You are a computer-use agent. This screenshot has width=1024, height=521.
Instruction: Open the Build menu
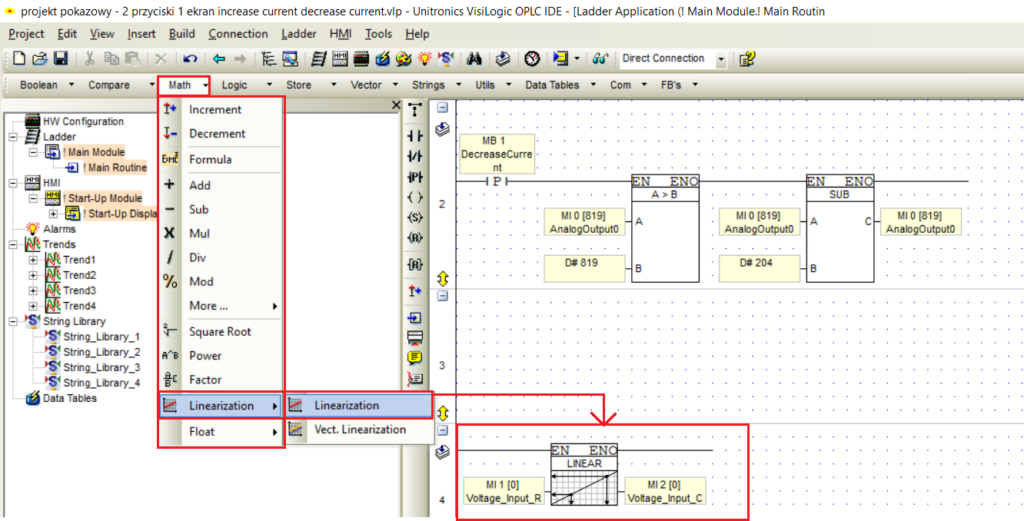click(182, 34)
